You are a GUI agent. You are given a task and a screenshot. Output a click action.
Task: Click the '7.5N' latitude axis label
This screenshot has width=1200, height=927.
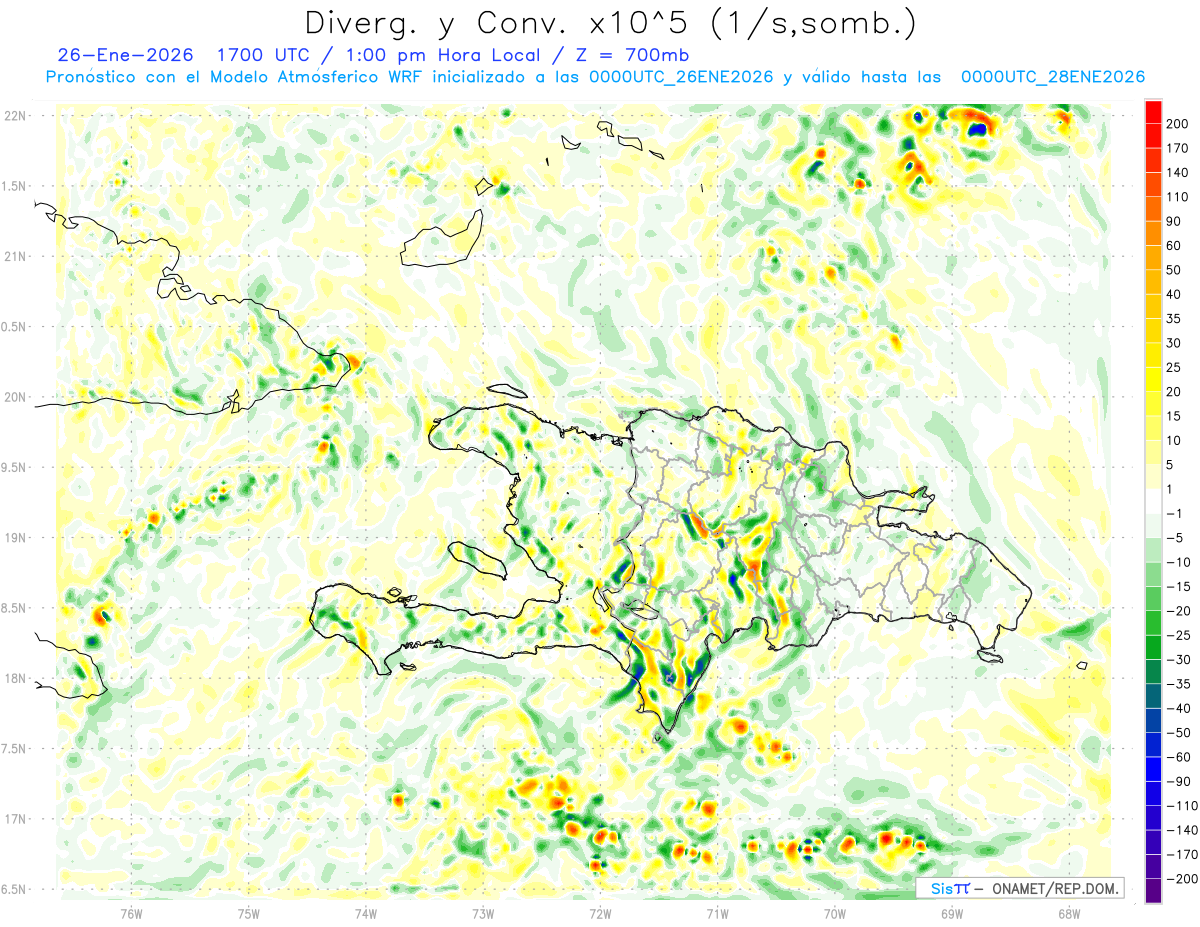tap(15, 749)
